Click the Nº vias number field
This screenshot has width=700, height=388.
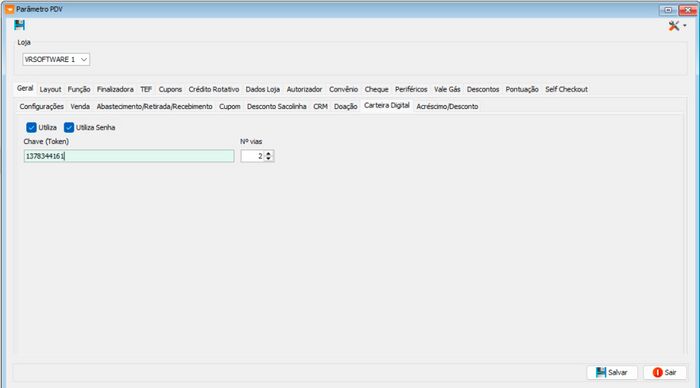253,156
